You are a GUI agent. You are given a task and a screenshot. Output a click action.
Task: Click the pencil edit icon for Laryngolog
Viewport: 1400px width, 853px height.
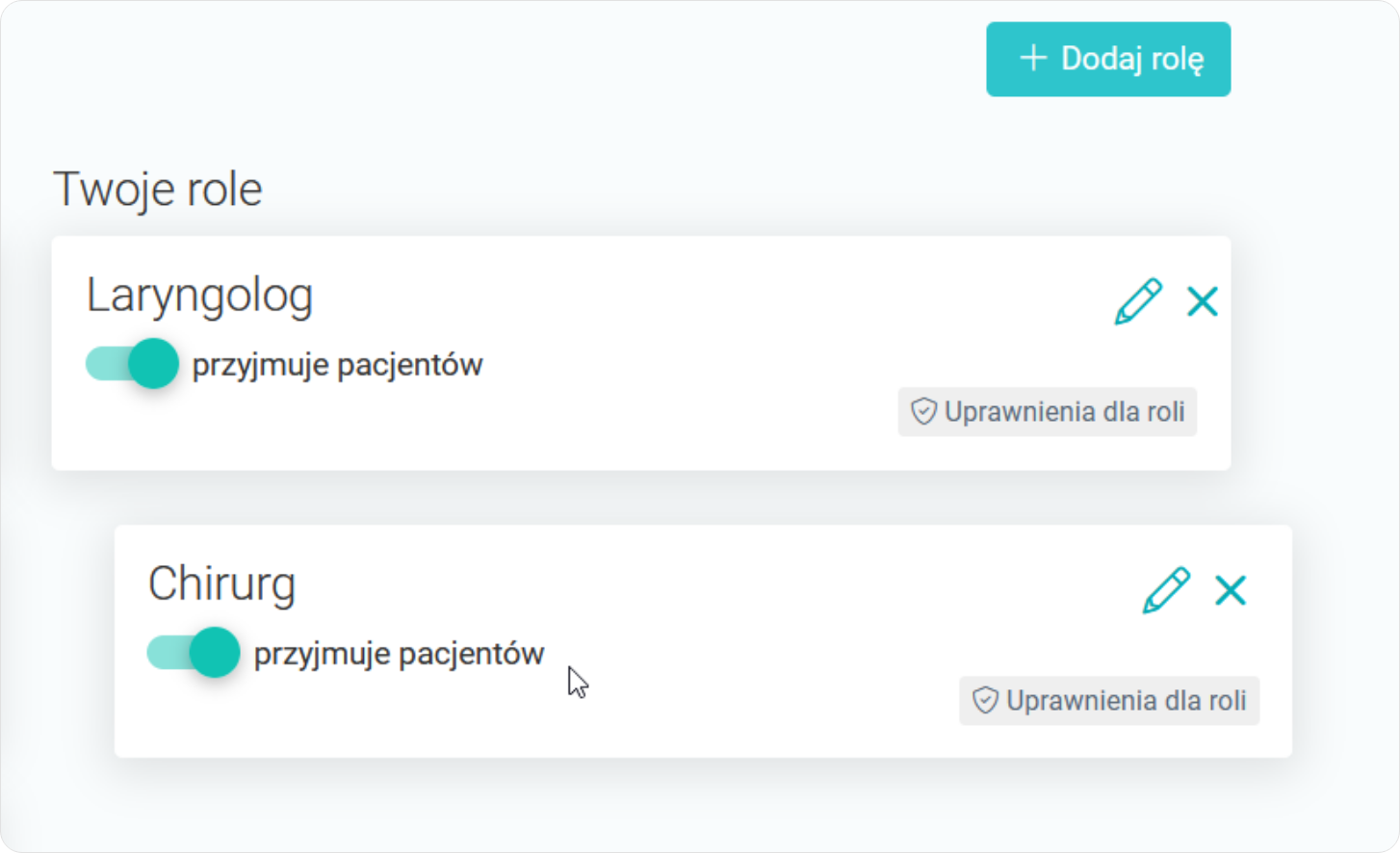point(1140,301)
